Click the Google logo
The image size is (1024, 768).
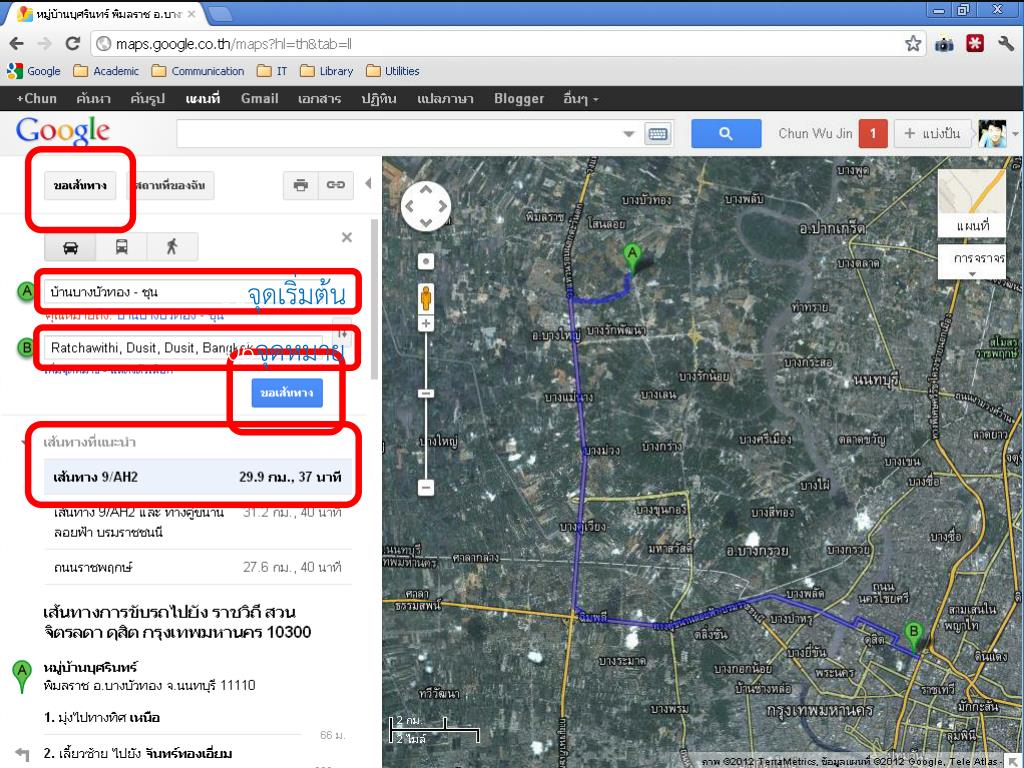point(63,132)
